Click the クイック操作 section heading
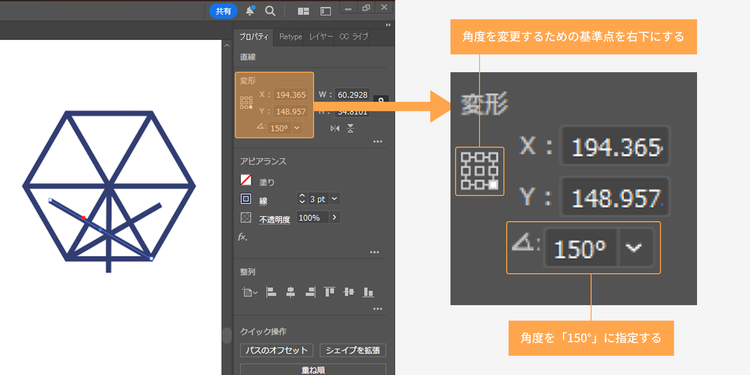Viewport: 750px width, 375px height. tap(263, 331)
